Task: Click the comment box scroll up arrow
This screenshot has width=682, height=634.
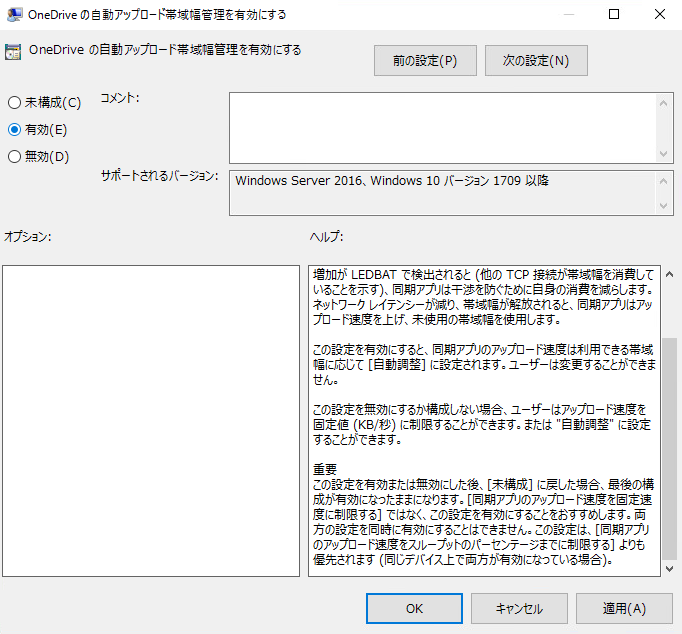Action: (x=663, y=103)
